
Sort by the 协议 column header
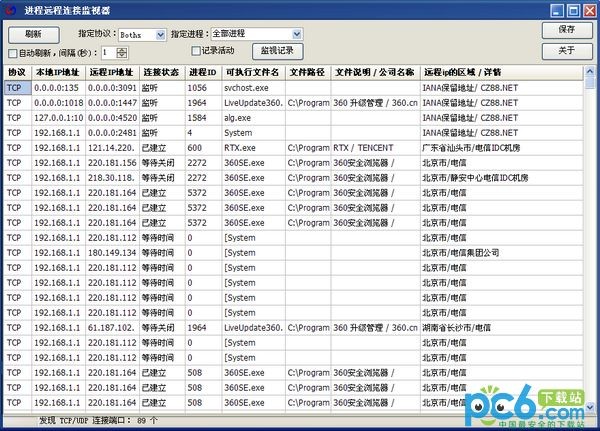tap(17, 72)
